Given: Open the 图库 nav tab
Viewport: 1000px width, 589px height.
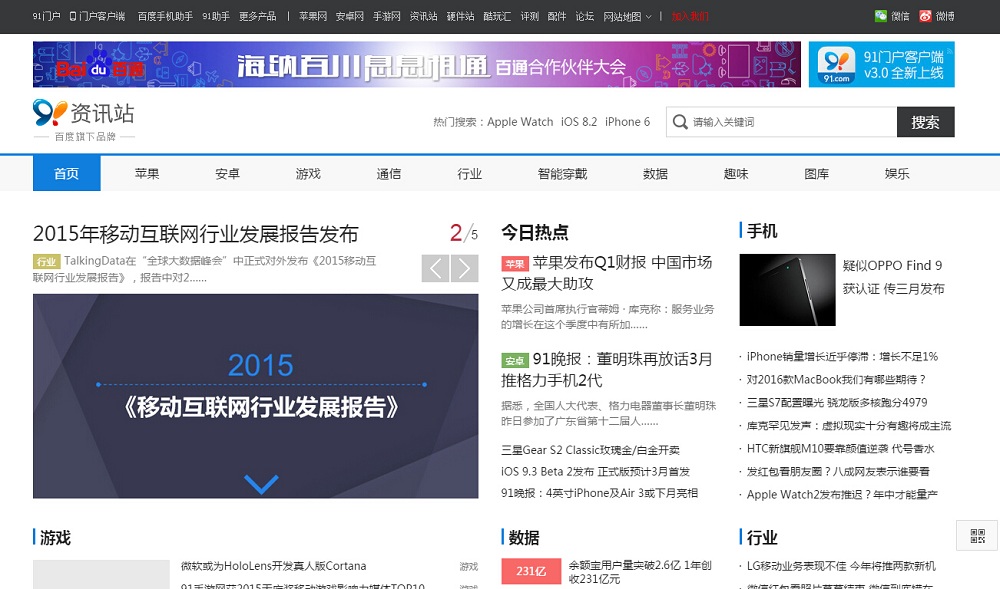Looking at the screenshot, I should (816, 173).
